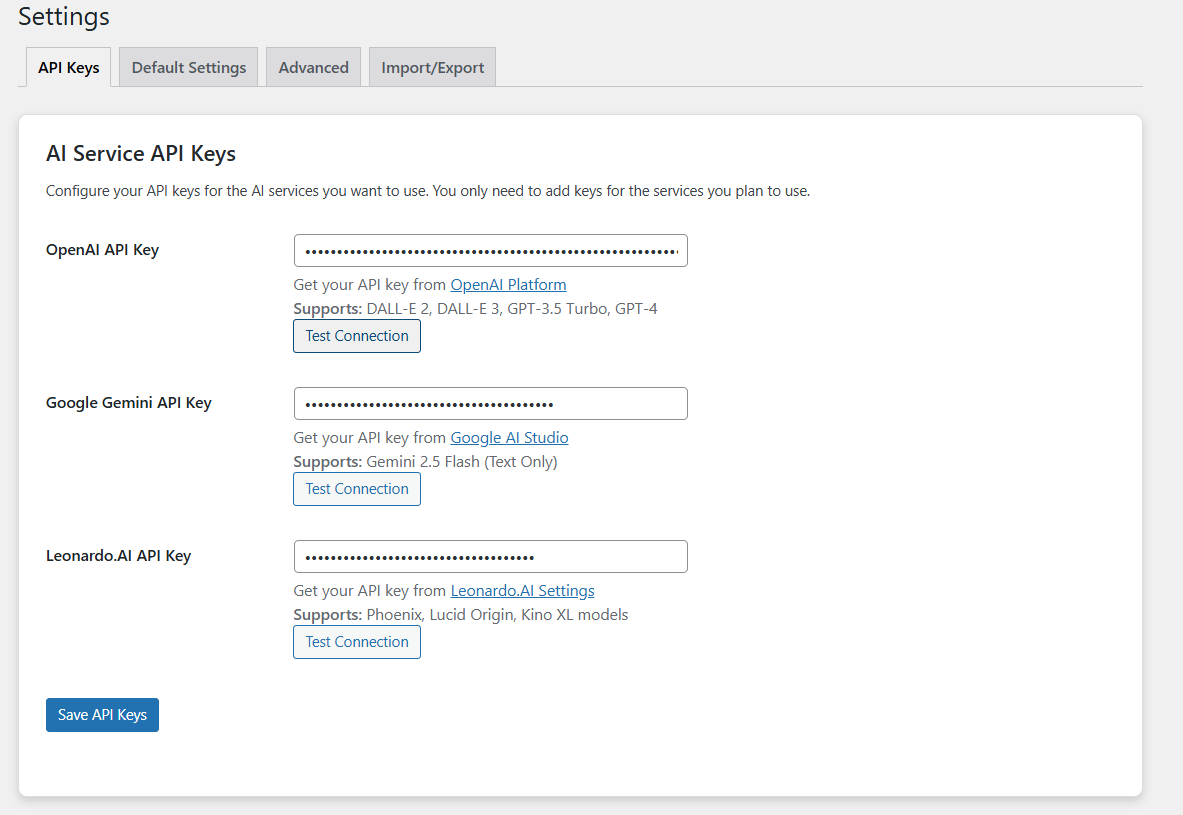Click the "Leonardo.AI API Key" label
Viewport: 1183px width, 815px height.
(x=118, y=556)
